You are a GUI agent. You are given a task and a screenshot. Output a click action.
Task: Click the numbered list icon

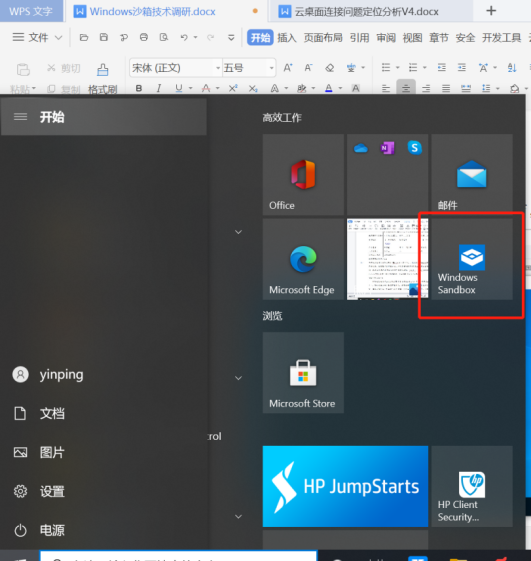pos(413,67)
